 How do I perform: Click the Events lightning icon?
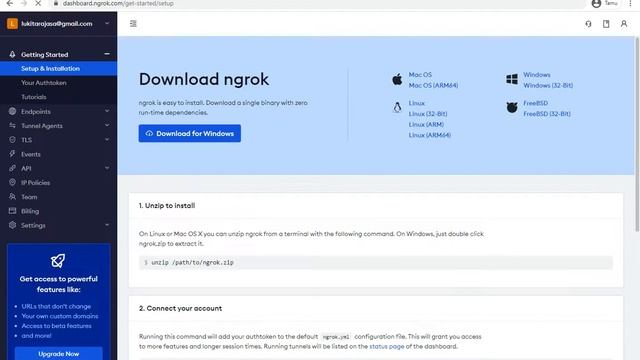point(12,154)
